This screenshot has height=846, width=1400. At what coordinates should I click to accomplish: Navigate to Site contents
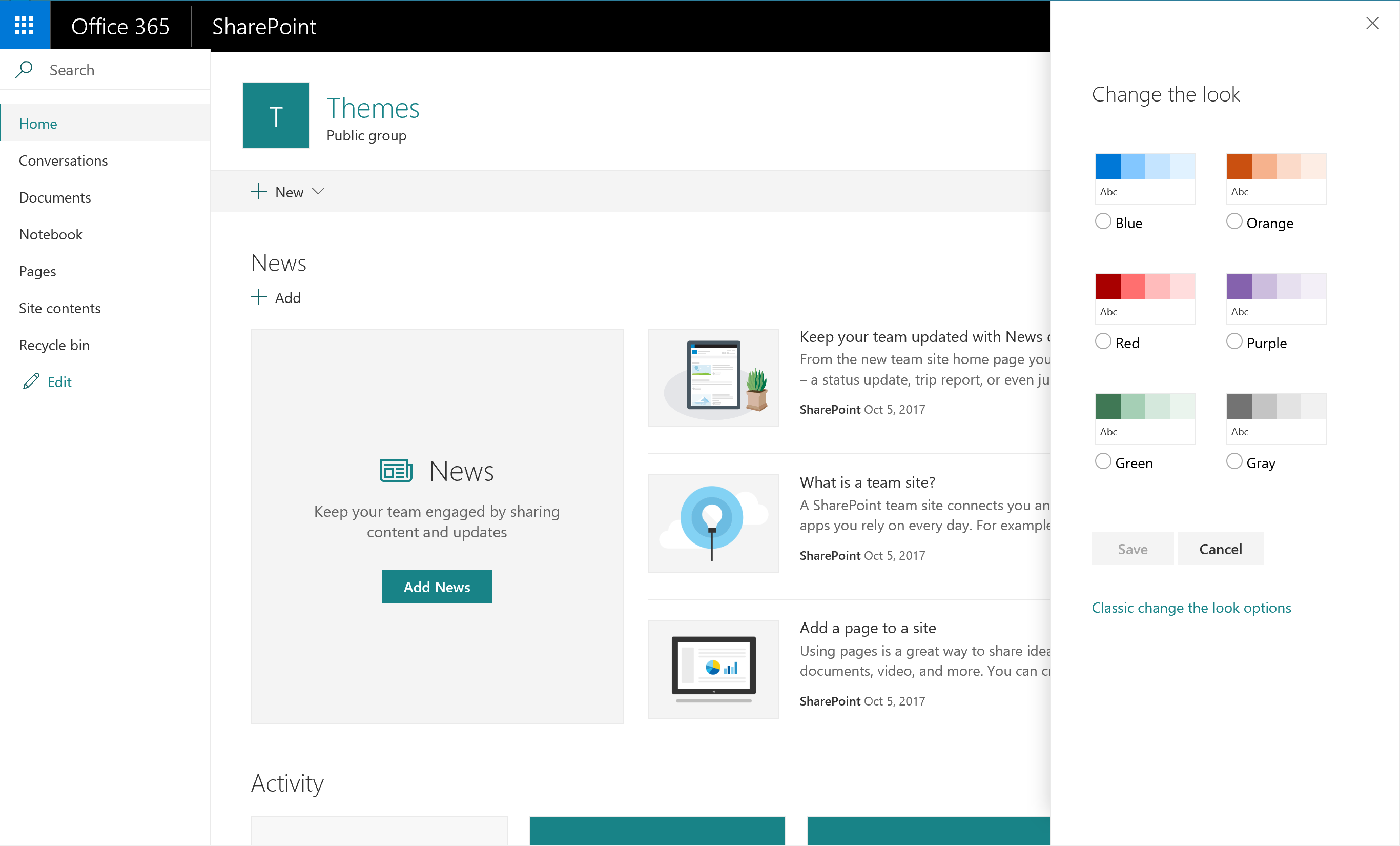click(x=59, y=308)
